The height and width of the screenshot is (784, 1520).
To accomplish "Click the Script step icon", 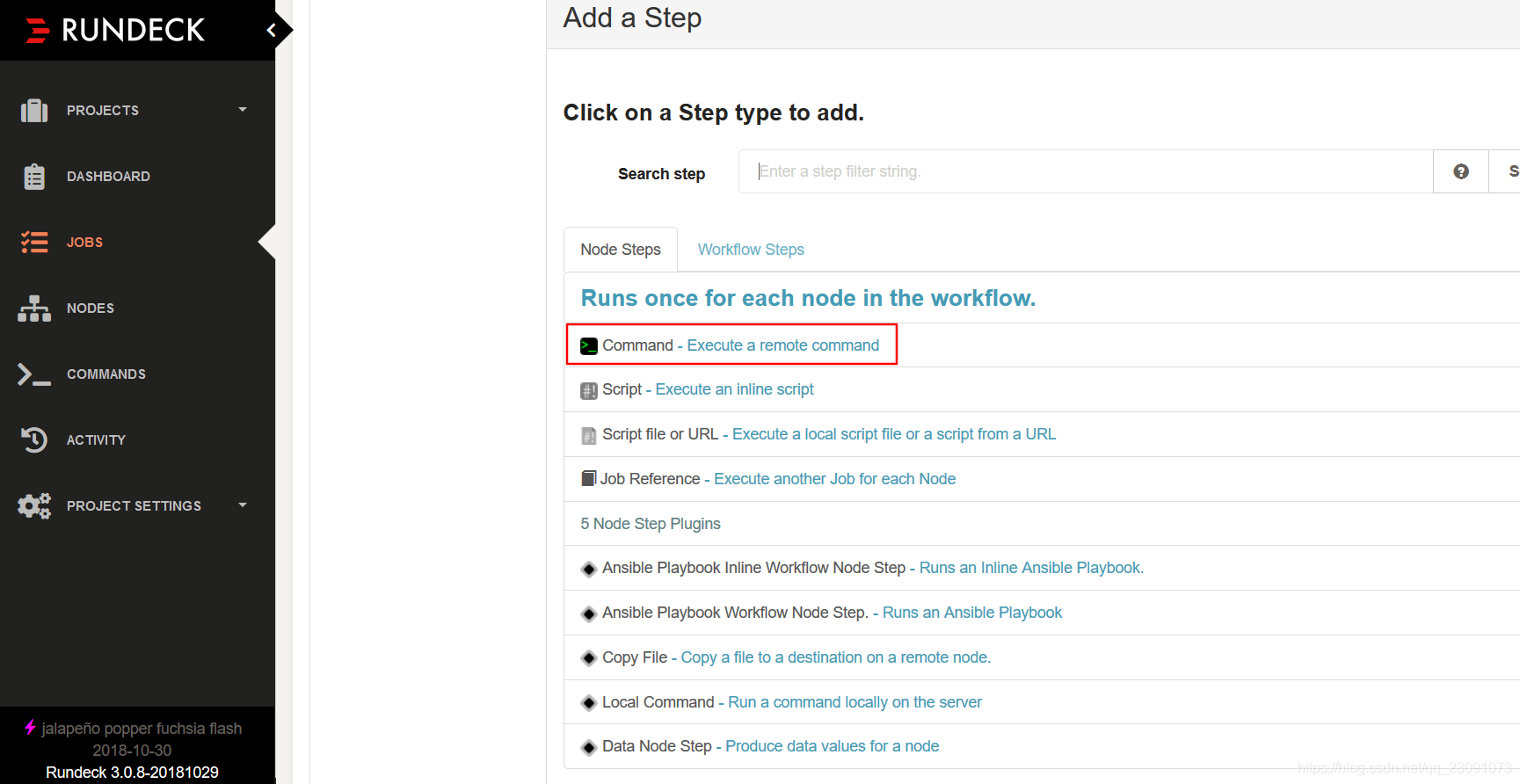I will click(589, 390).
